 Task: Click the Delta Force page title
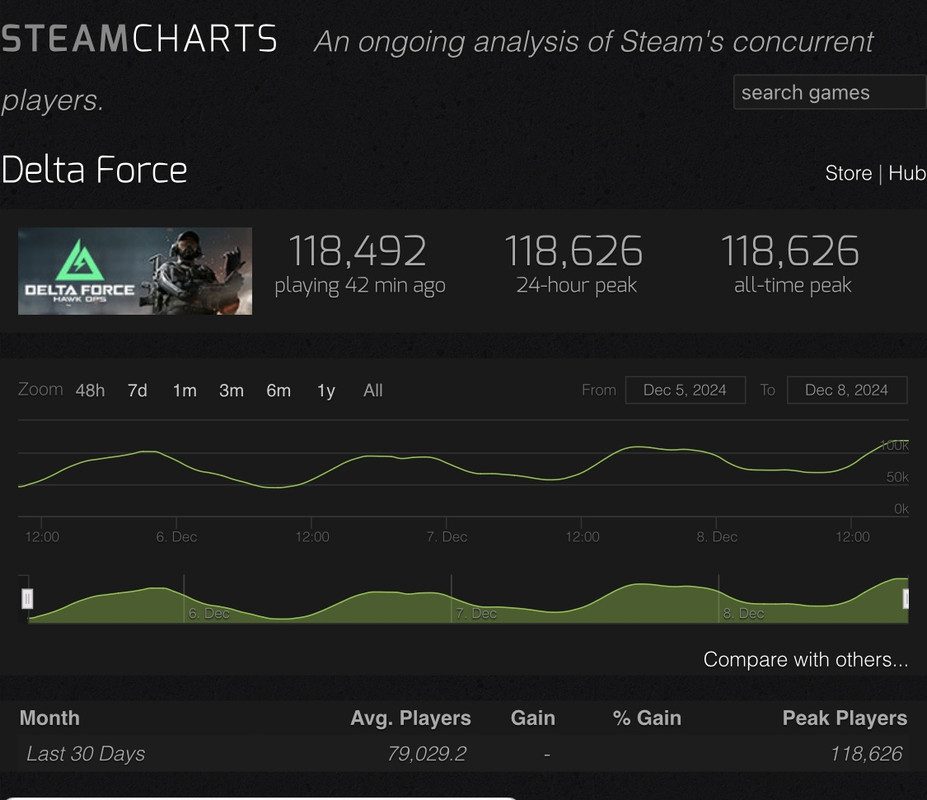(x=94, y=170)
